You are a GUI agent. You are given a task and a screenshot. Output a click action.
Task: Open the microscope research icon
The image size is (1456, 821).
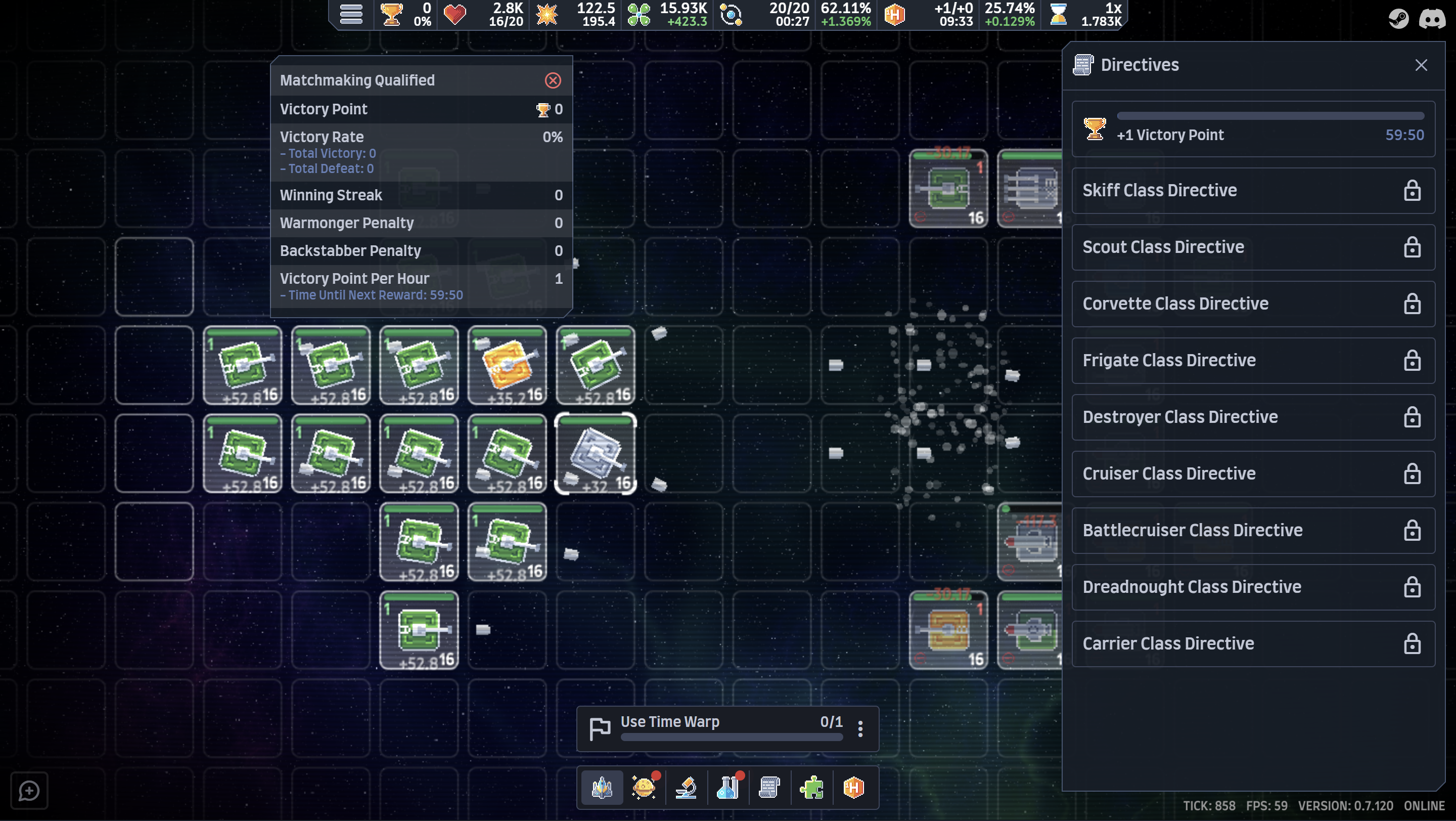pos(686,787)
